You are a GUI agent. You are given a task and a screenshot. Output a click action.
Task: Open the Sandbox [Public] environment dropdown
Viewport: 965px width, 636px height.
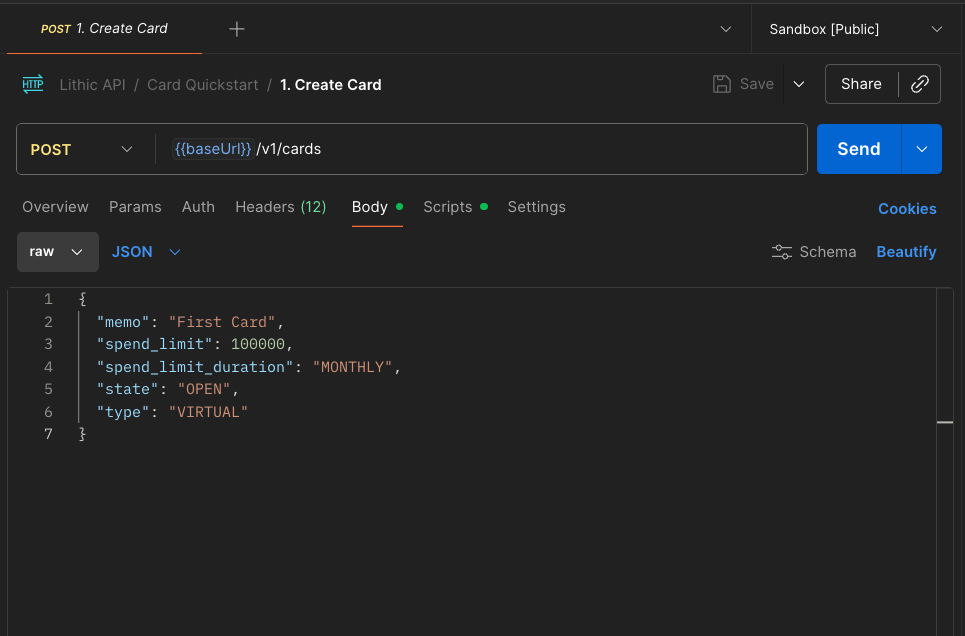(855, 29)
